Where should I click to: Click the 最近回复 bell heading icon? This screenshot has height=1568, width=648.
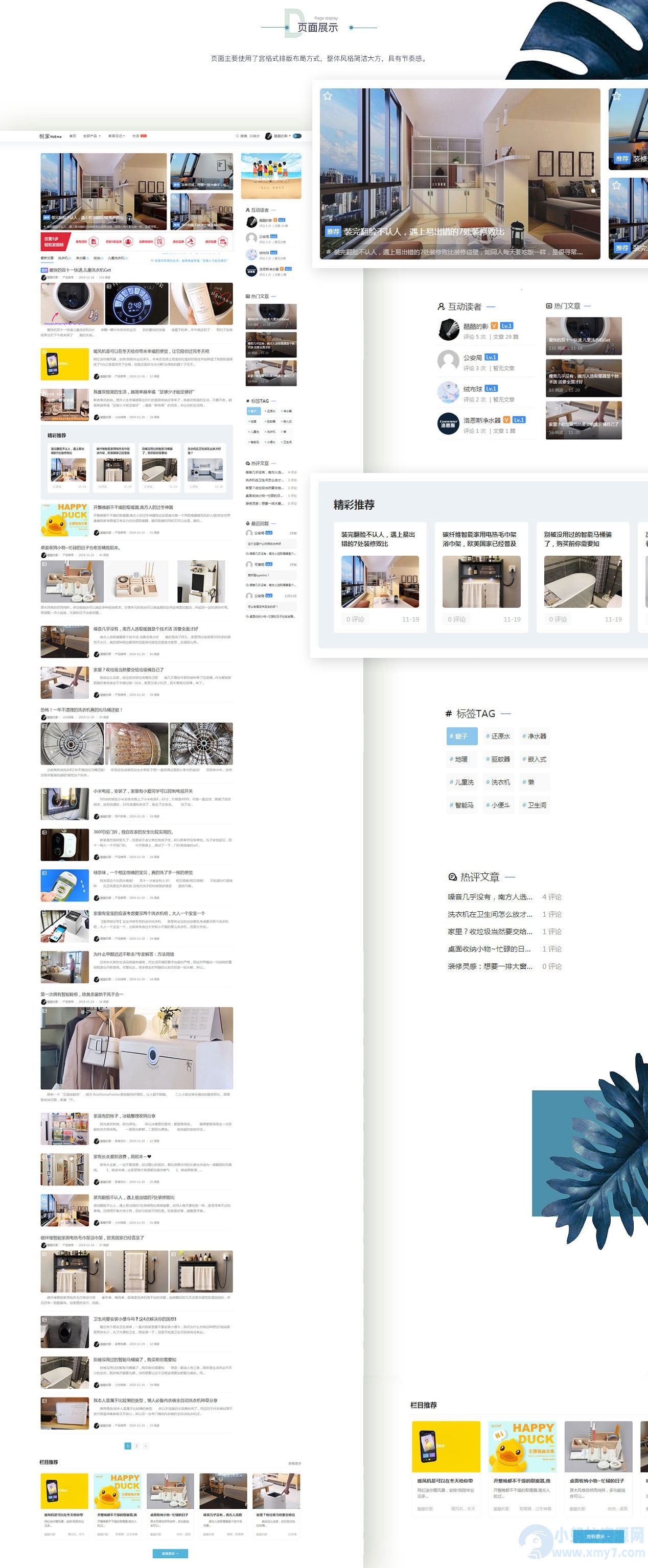pos(247,523)
